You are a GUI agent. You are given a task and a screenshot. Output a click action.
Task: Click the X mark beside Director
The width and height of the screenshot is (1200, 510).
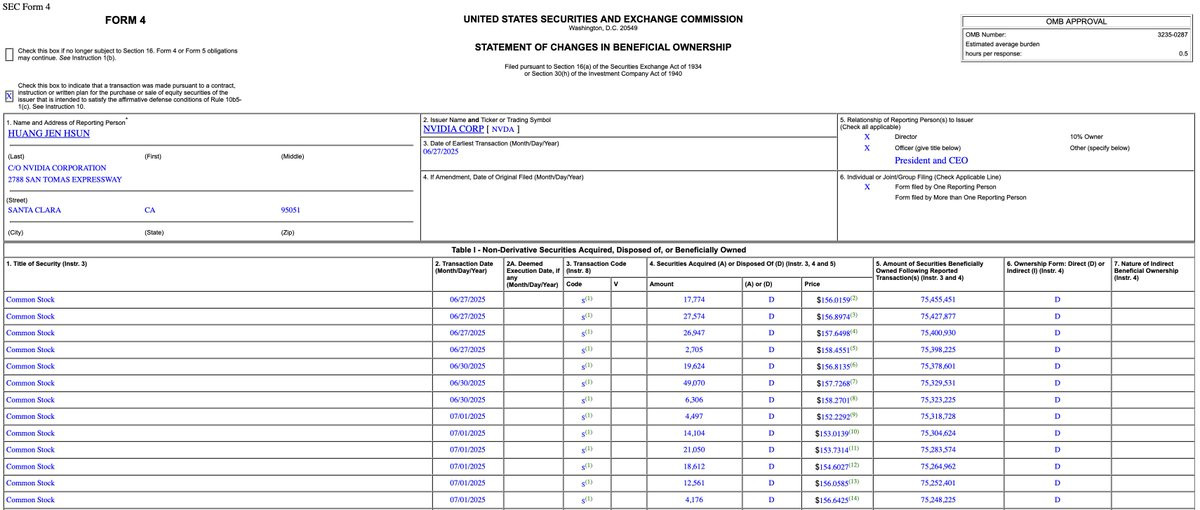(x=867, y=137)
